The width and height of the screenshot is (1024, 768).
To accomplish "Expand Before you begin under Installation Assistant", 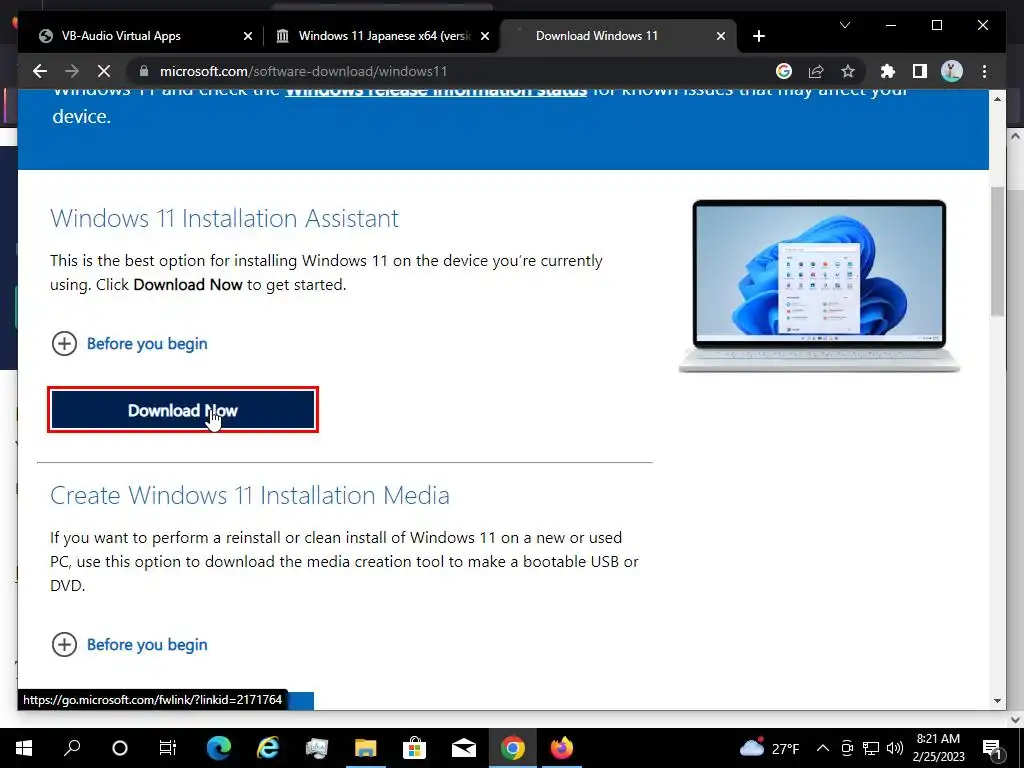I will point(129,344).
